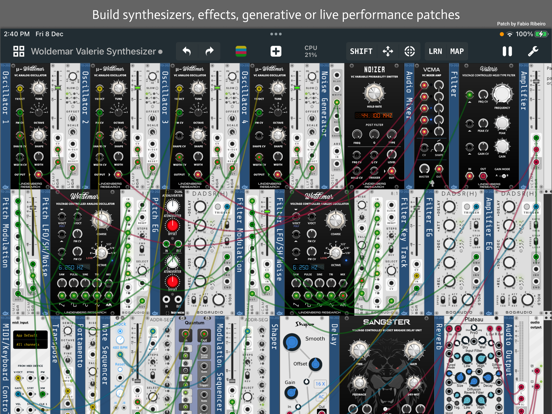
Task: Add a new module with plus icon
Action: 276,51
